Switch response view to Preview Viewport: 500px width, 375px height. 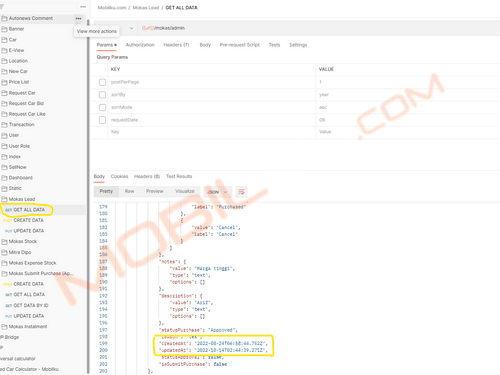point(155,191)
